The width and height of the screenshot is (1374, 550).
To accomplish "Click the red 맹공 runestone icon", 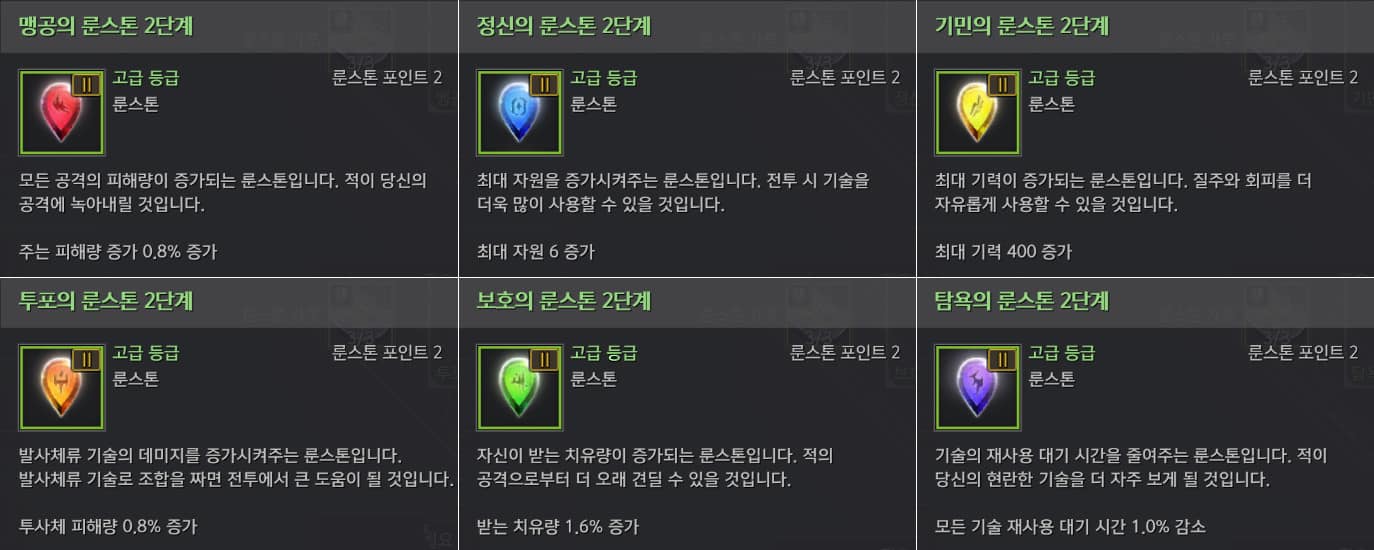I will coord(62,112).
